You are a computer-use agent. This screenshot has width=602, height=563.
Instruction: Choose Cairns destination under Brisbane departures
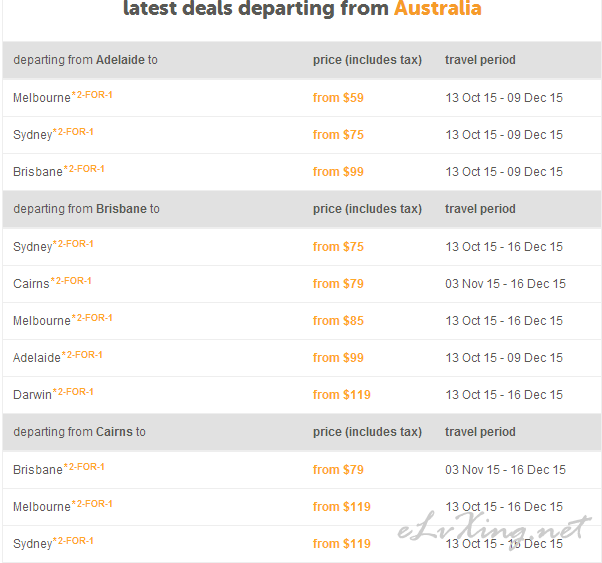point(31,283)
